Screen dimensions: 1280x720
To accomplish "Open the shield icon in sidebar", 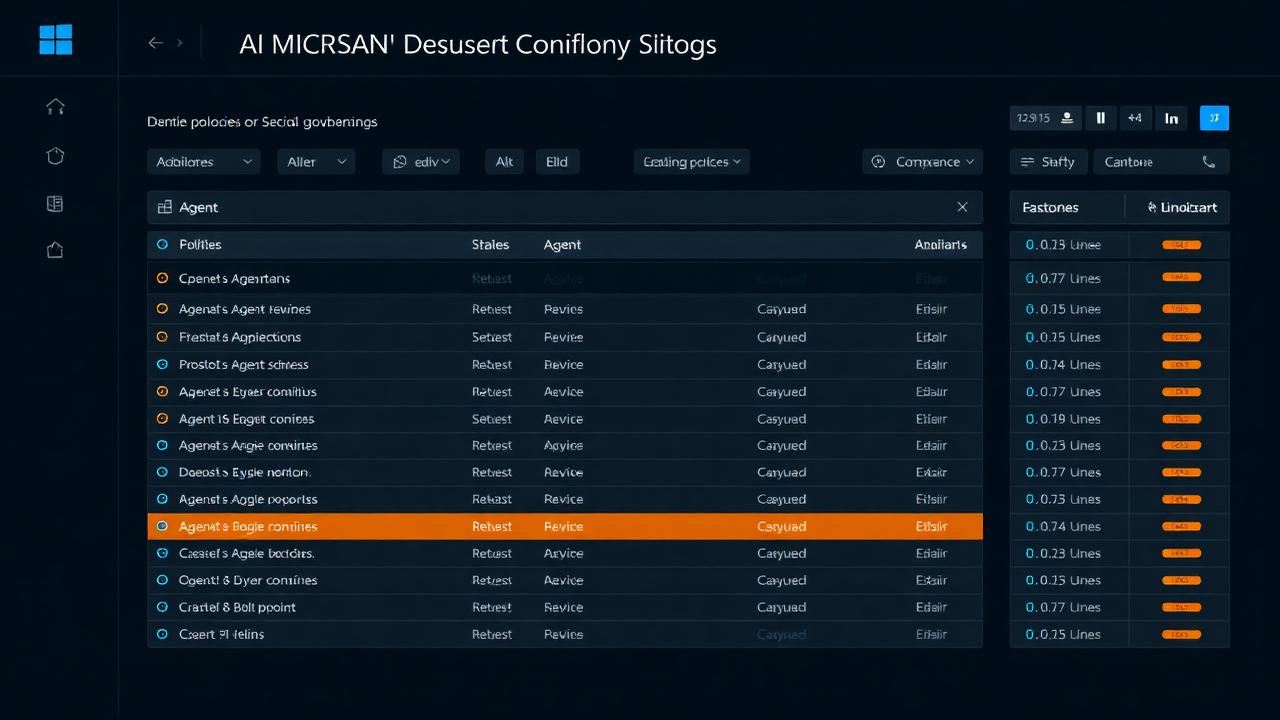I will coord(55,155).
